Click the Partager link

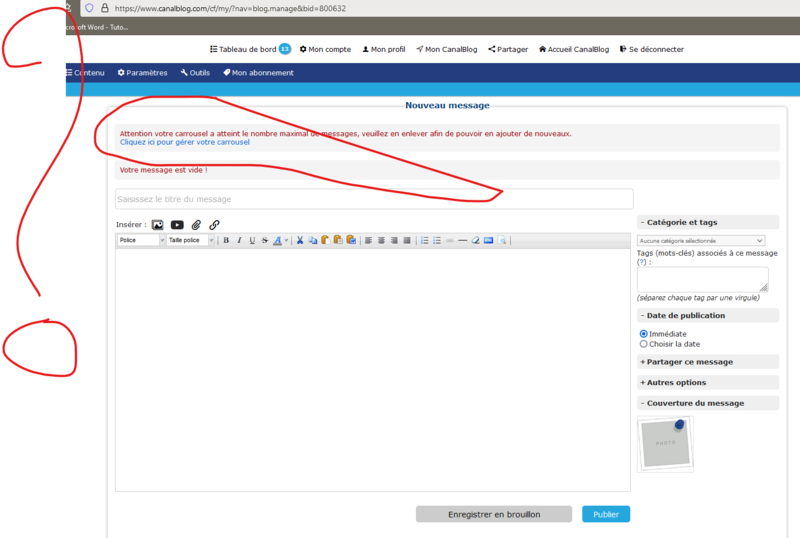[x=508, y=50]
